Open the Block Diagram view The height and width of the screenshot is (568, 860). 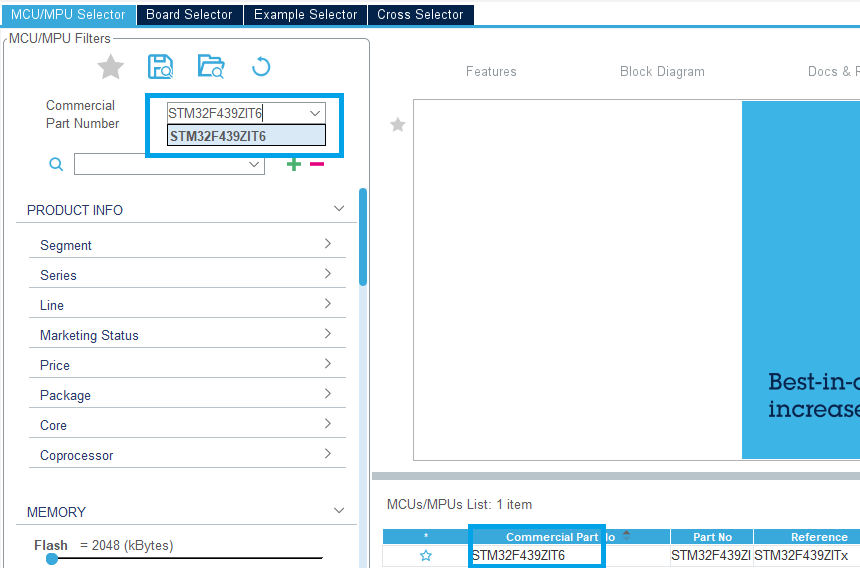662,71
